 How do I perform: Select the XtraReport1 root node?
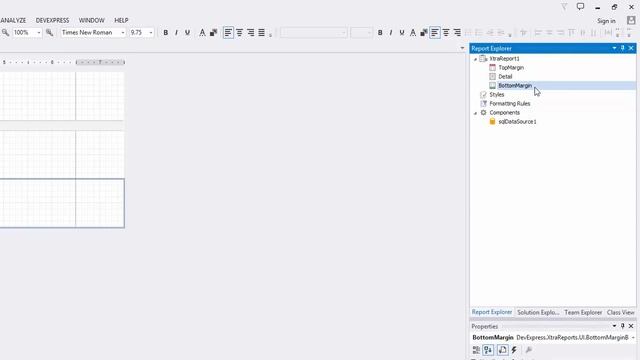504,59
